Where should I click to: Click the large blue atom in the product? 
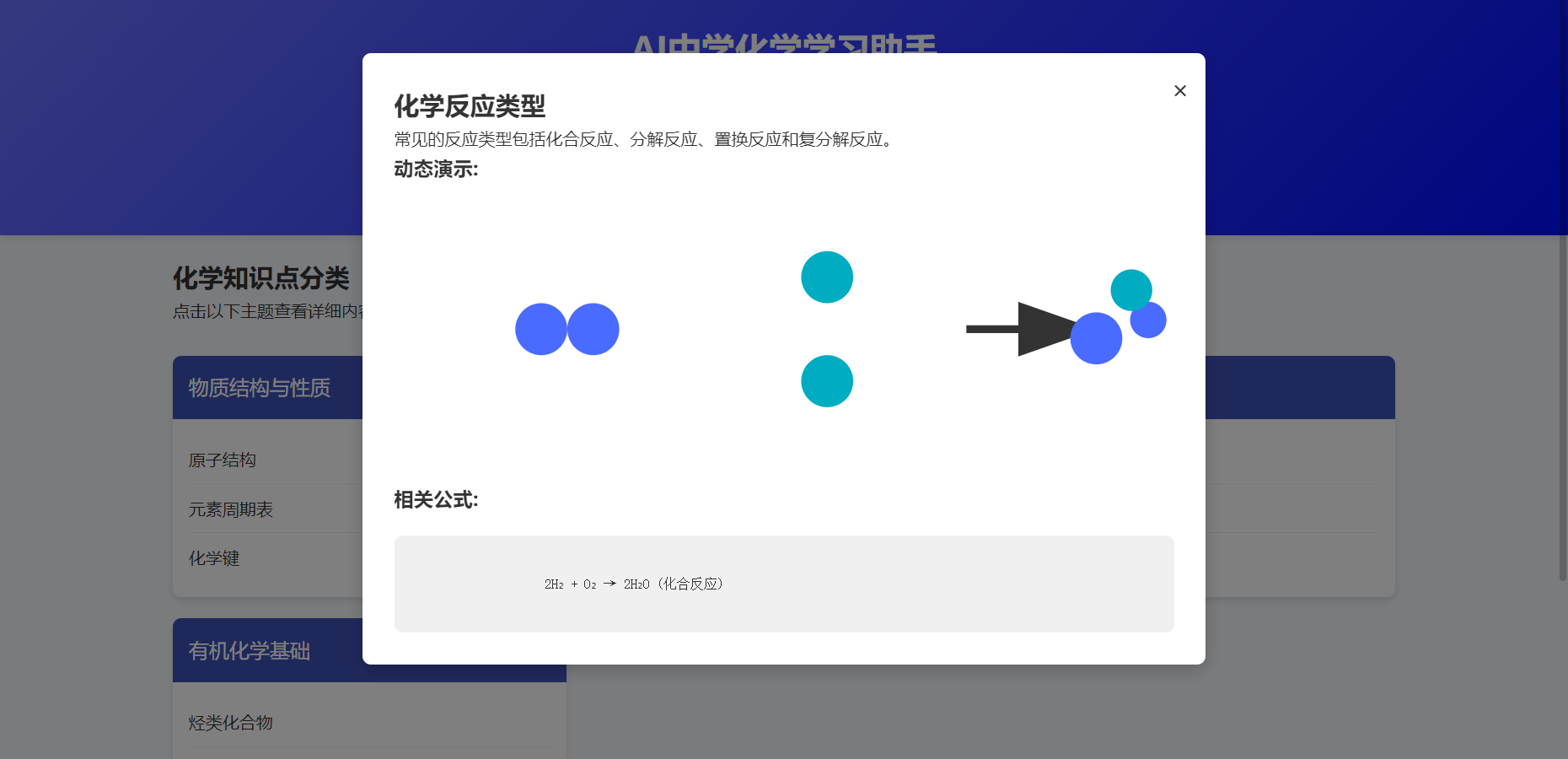(1095, 339)
